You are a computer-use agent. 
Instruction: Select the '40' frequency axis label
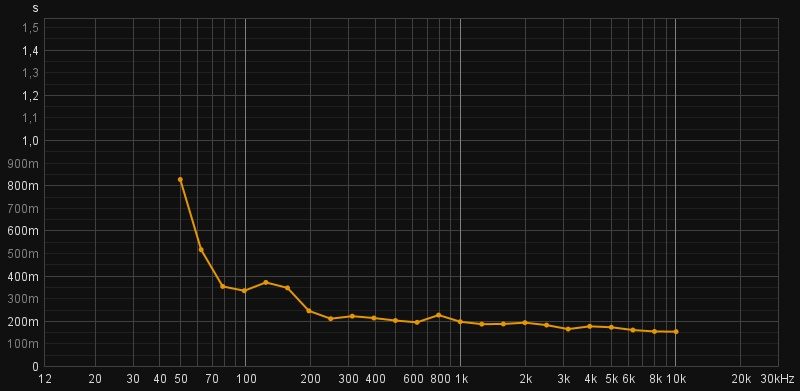point(160,379)
